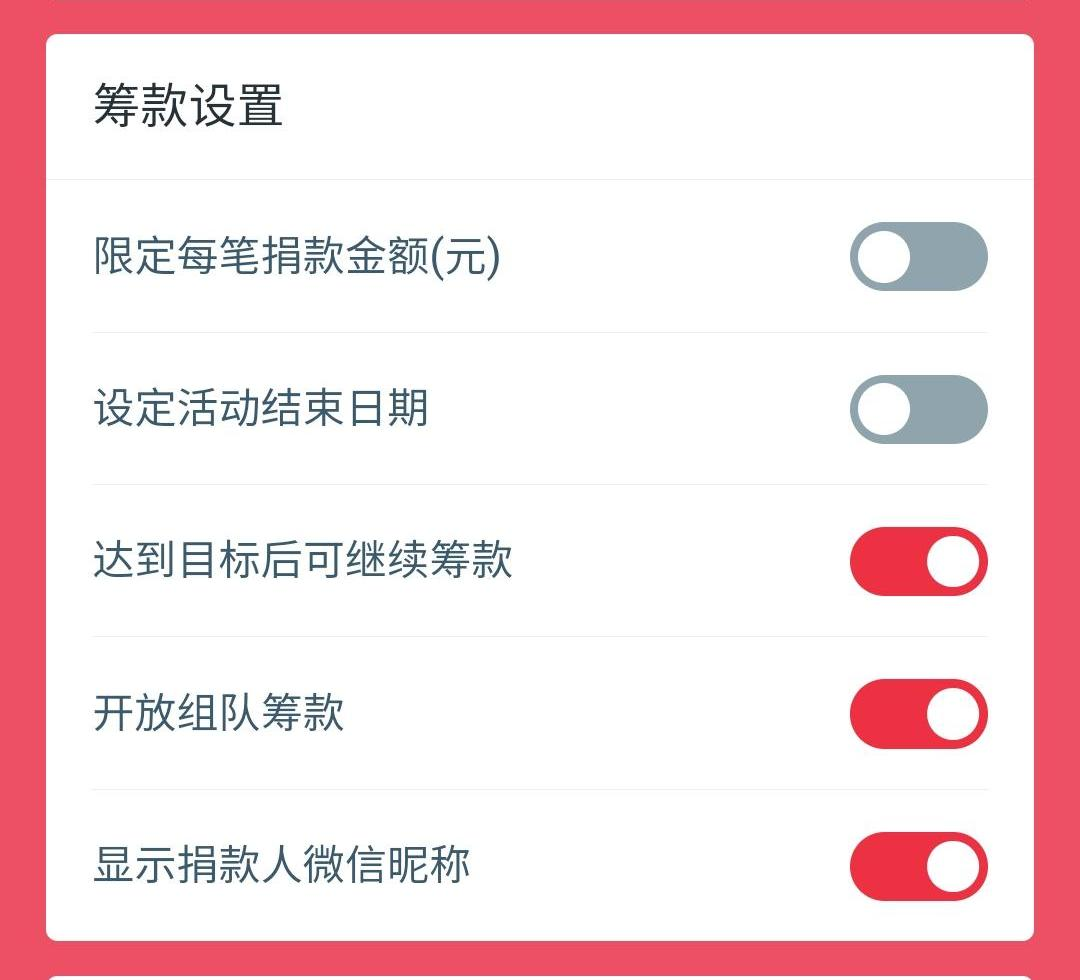Tap the white knob of 开放组队筹款 switch
Screen dimensions: 1080x980
pyautogui.click(x=952, y=714)
